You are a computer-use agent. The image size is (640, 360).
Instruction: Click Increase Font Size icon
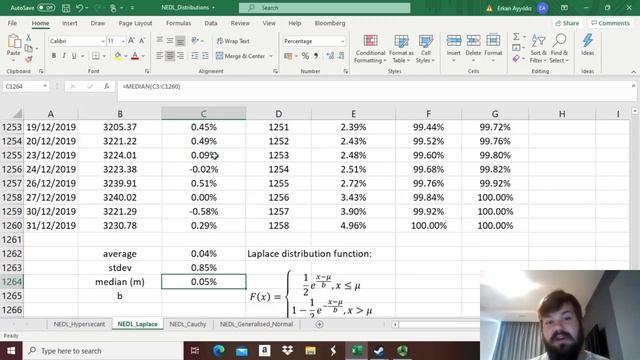131,40
